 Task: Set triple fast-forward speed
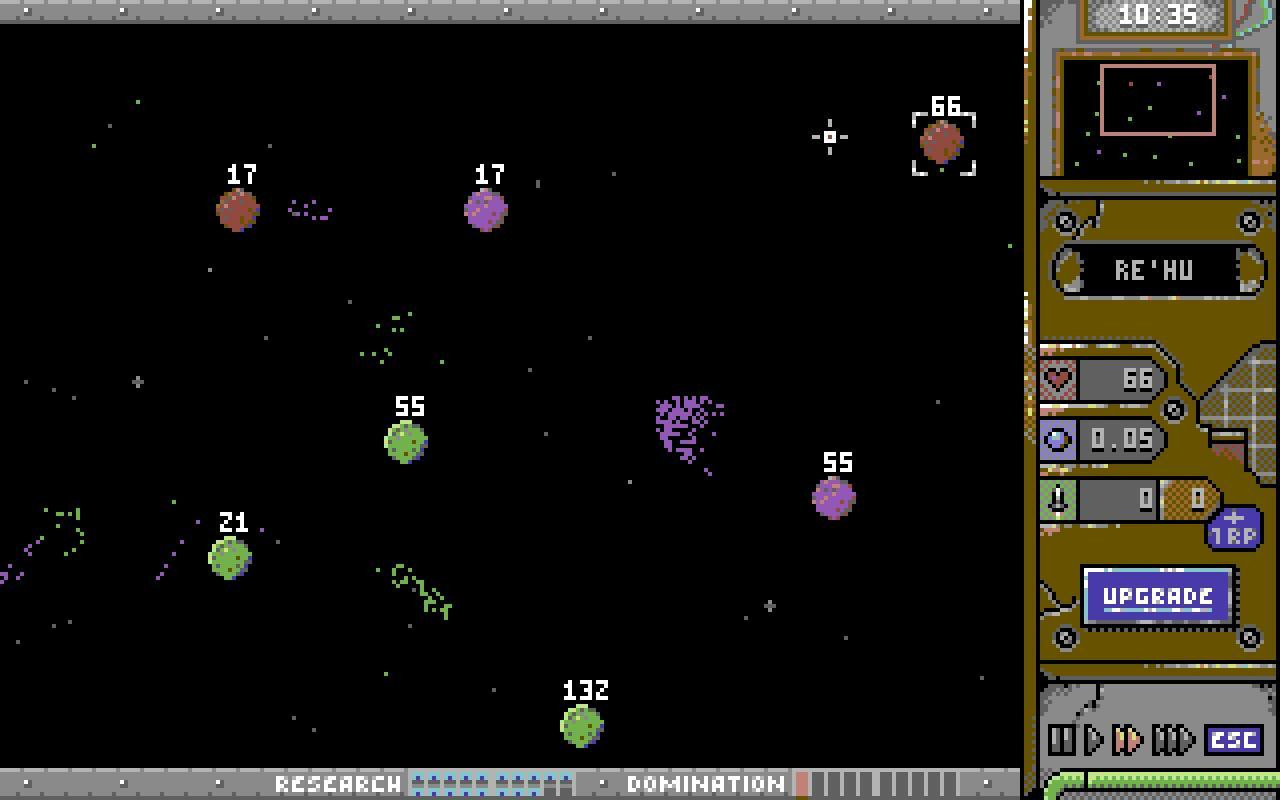click(x=1174, y=740)
